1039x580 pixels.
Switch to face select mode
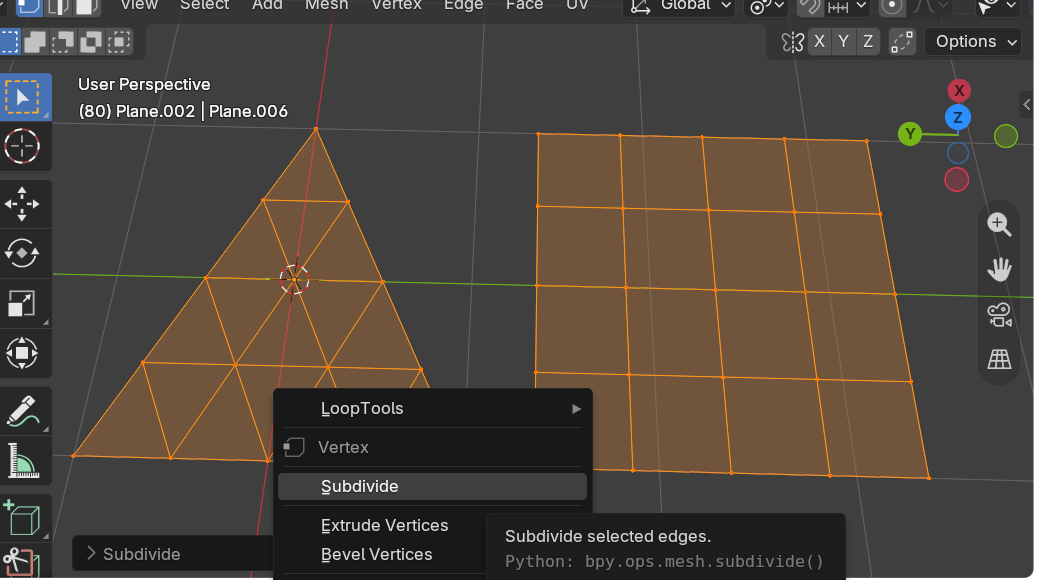pos(86,7)
